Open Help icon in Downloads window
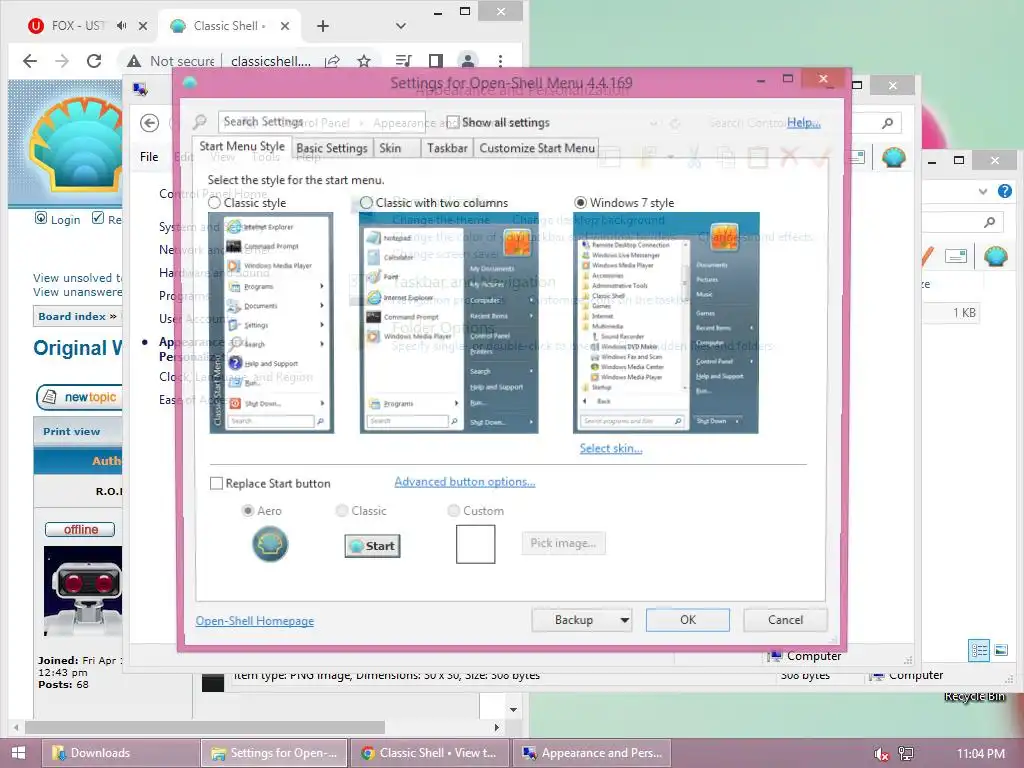The image size is (1024, 768). pos(1004,191)
